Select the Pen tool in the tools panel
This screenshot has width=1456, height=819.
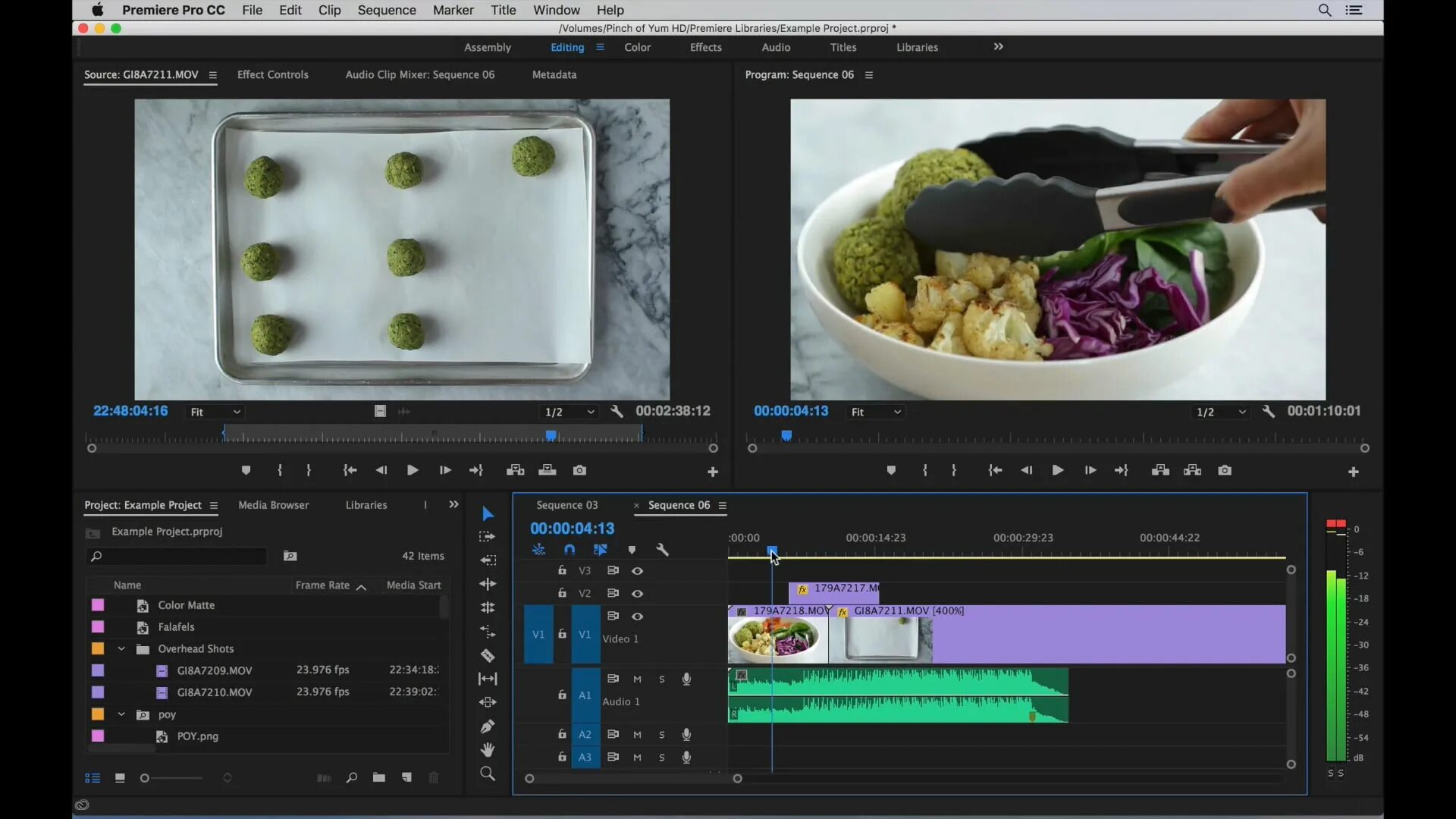click(488, 726)
